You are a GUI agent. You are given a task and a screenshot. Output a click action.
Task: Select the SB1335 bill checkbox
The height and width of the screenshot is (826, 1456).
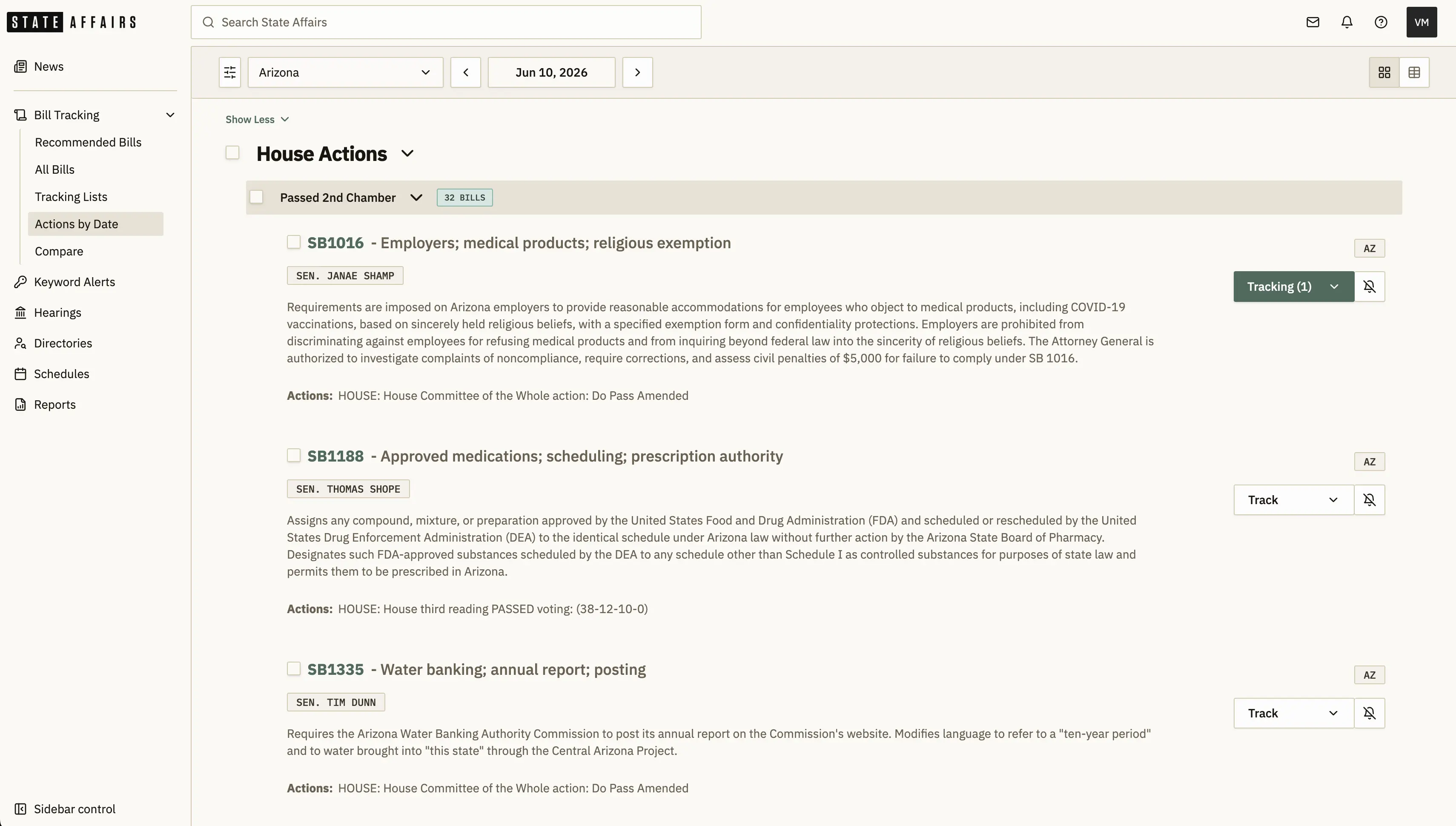click(293, 669)
